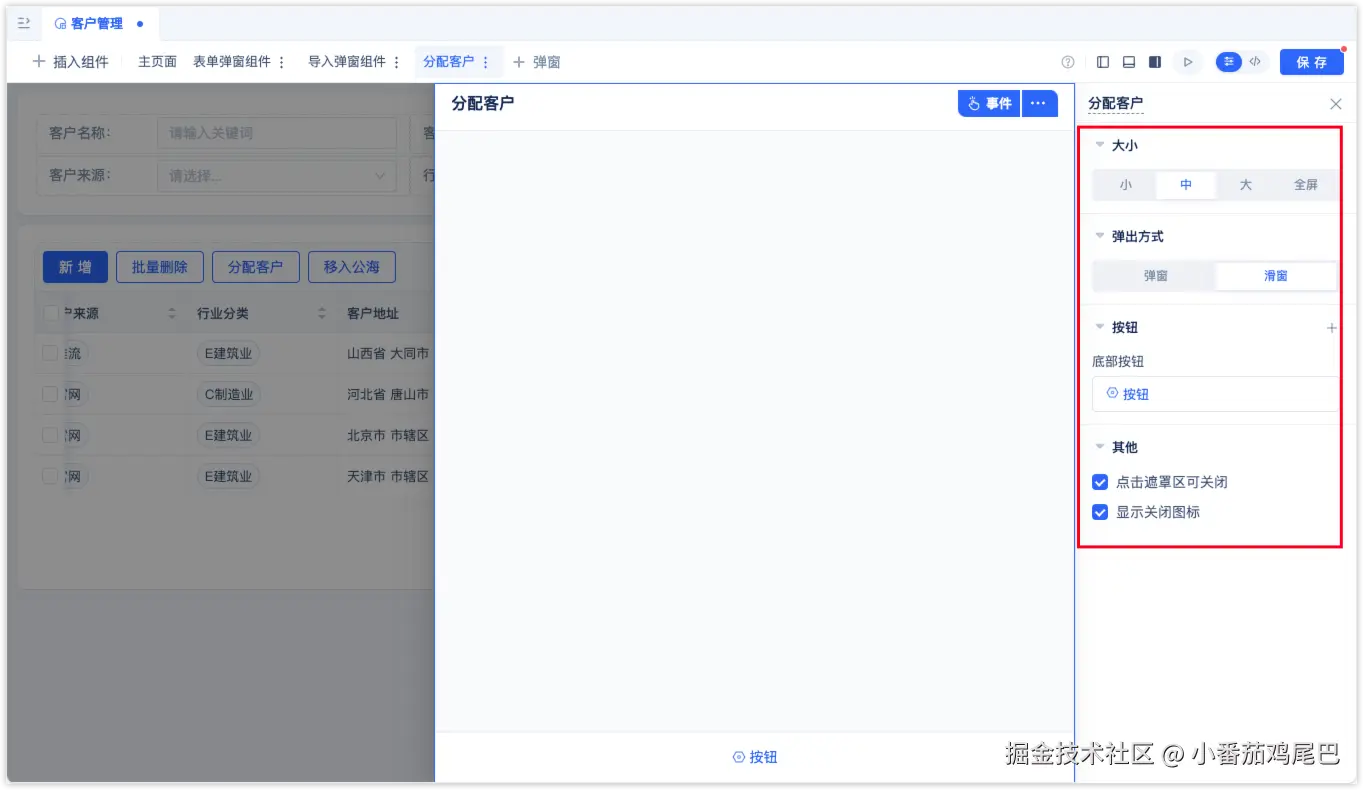Focus the 客户名称 keyword input
This screenshot has width=1363, height=790.
[x=277, y=133]
